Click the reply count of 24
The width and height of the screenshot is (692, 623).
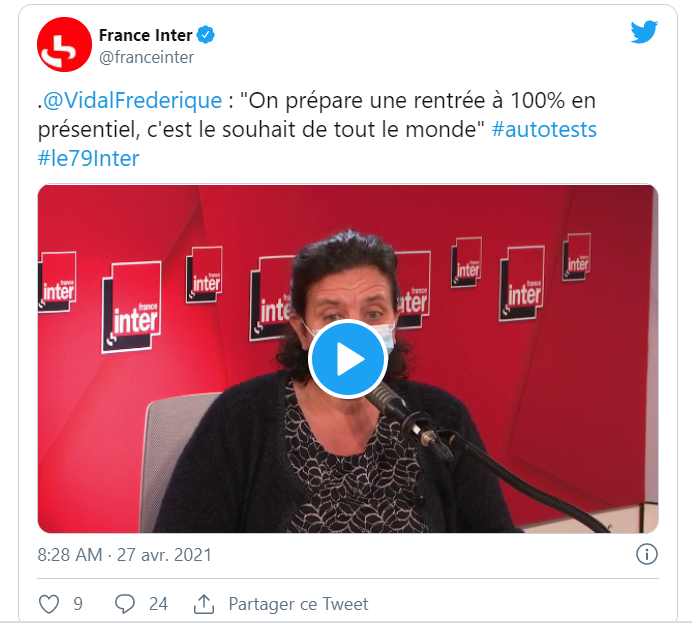(x=158, y=604)
